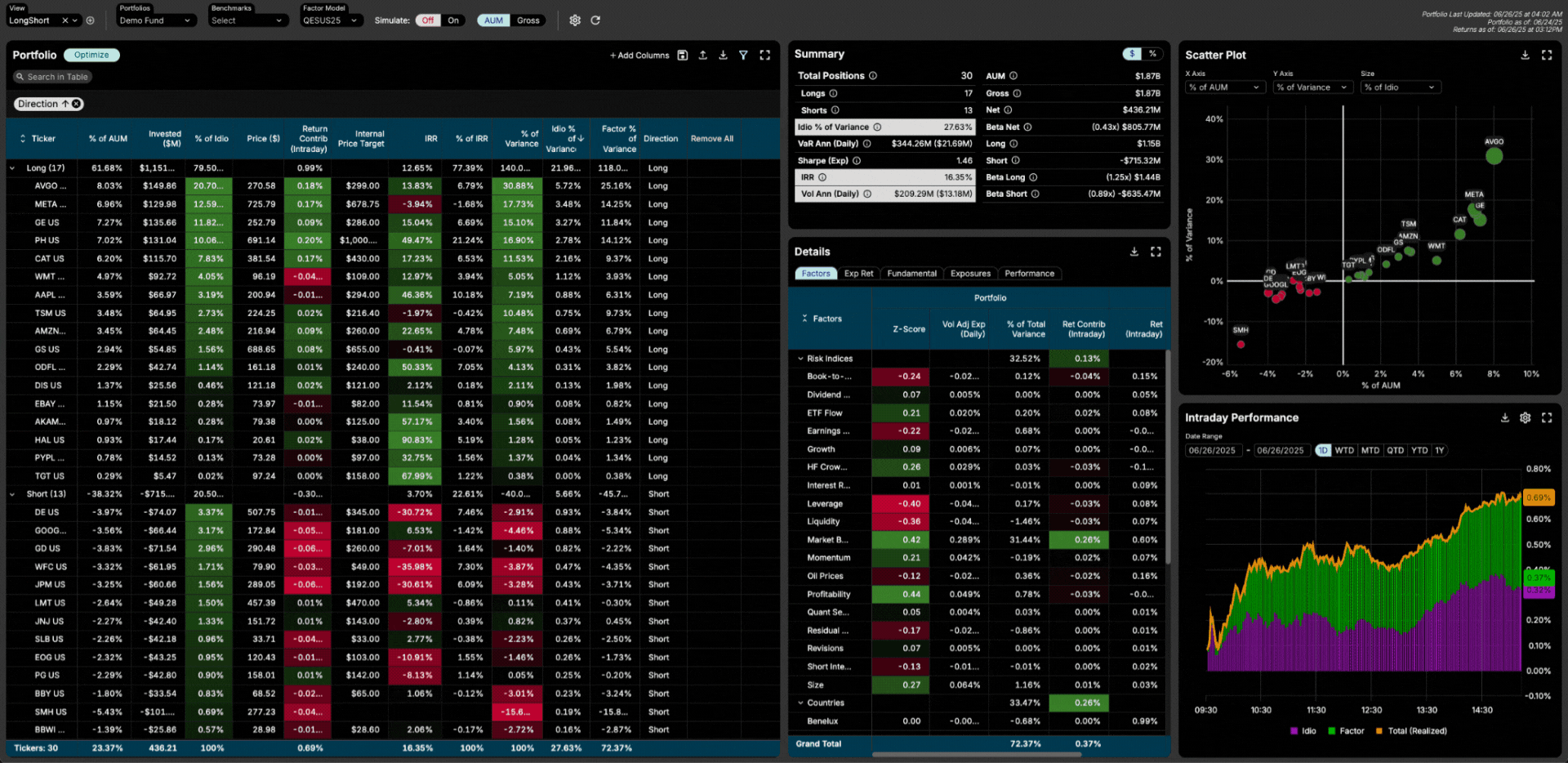Open the Scatter Plot Y Axis dropdown
This screenshot has height=763, width=1568.
pos(1311,87)
